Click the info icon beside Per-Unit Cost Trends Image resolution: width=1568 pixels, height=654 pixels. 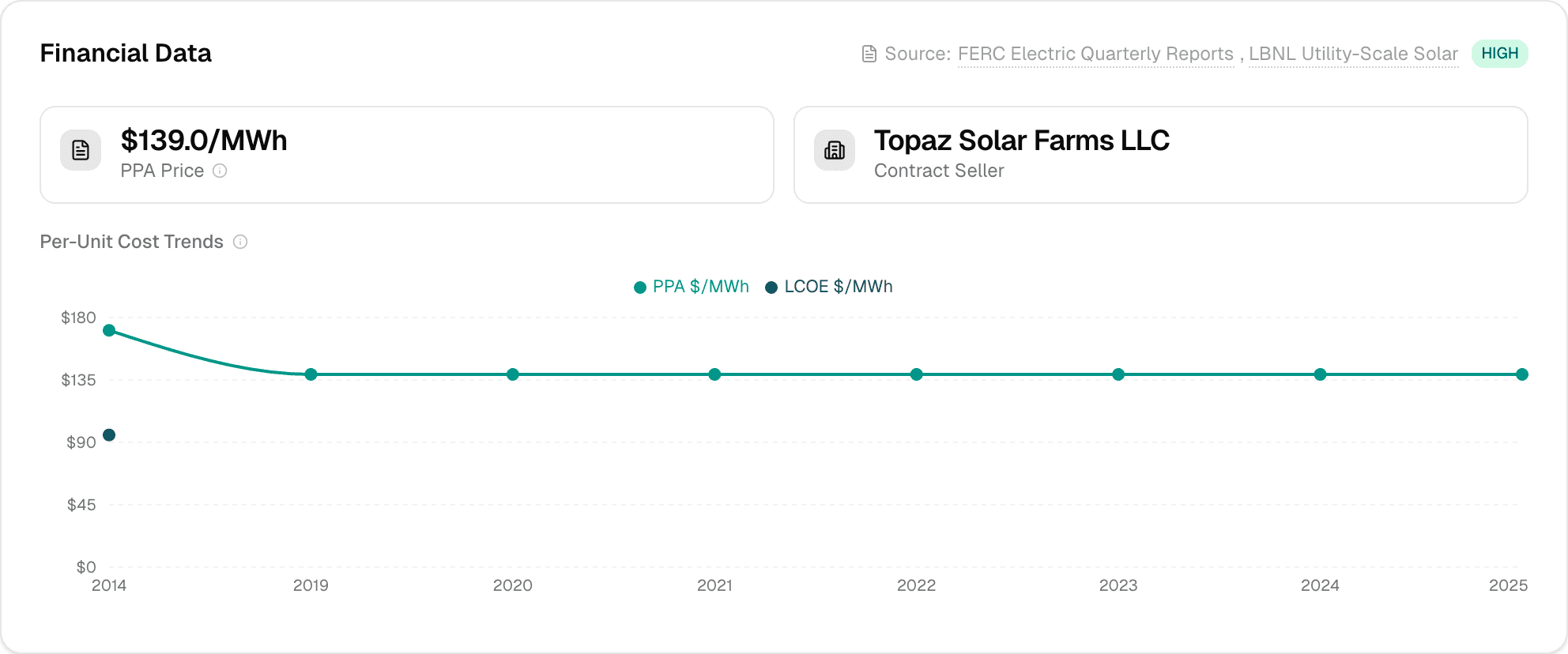click(240, 242)
